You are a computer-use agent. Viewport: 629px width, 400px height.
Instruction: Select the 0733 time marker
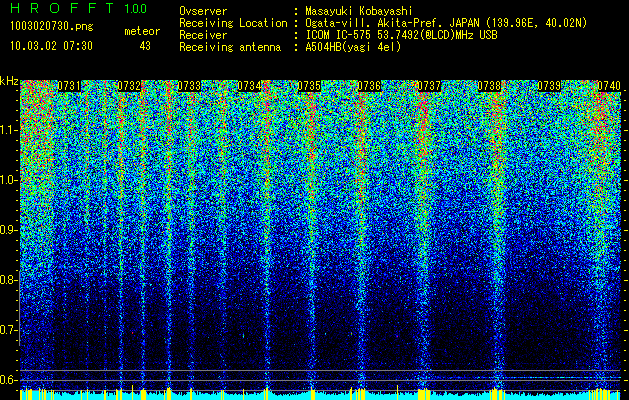pos(189,87)
